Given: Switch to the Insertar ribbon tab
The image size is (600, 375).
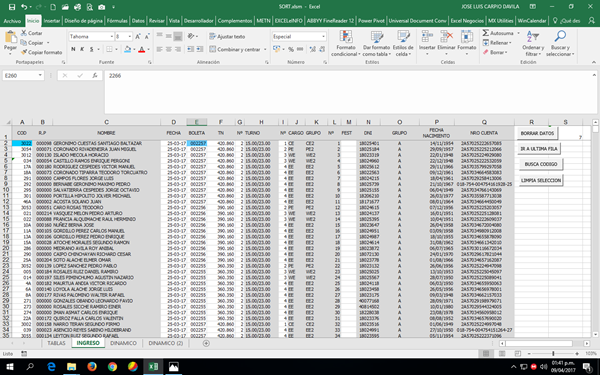Looking at the screenshot, I should (x=52, y=21).
